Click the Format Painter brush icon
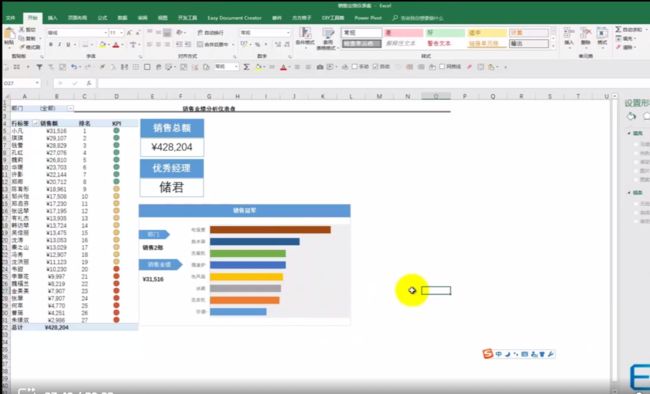 point(22,47)
